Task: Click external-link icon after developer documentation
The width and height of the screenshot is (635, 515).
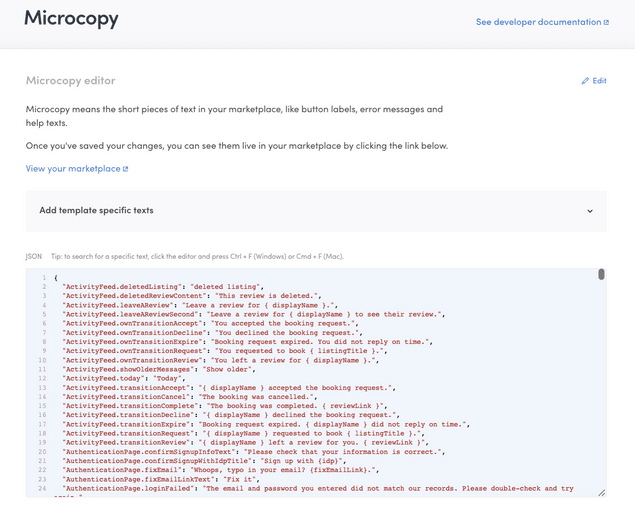Action: (x=606, y=22)
